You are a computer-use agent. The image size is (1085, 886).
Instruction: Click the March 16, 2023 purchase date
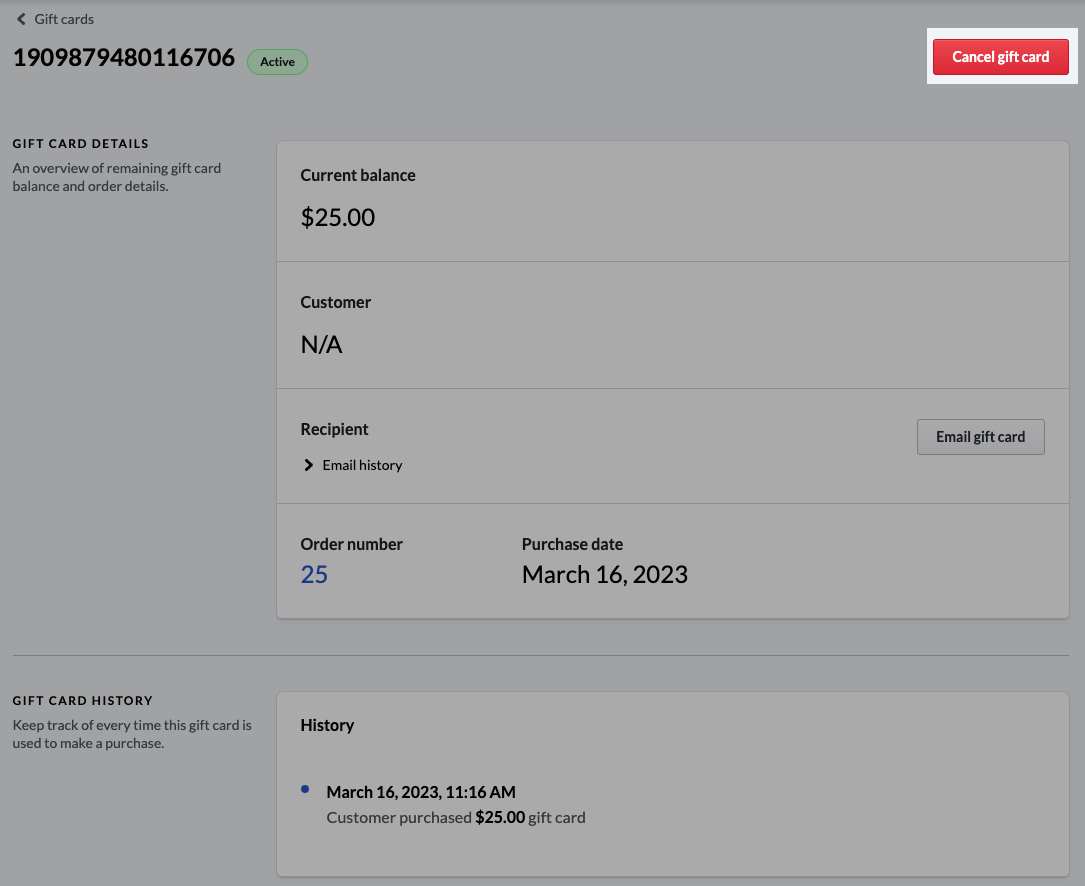(x=604, y=574)
